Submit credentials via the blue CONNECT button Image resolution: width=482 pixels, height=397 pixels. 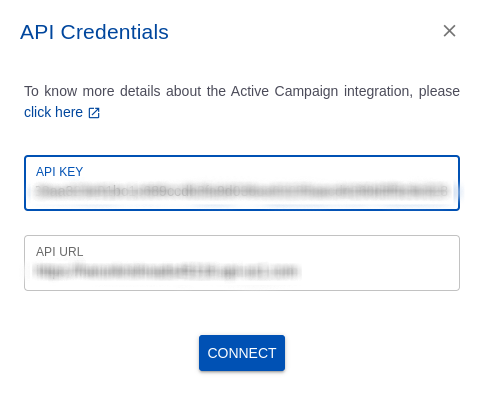242,353
